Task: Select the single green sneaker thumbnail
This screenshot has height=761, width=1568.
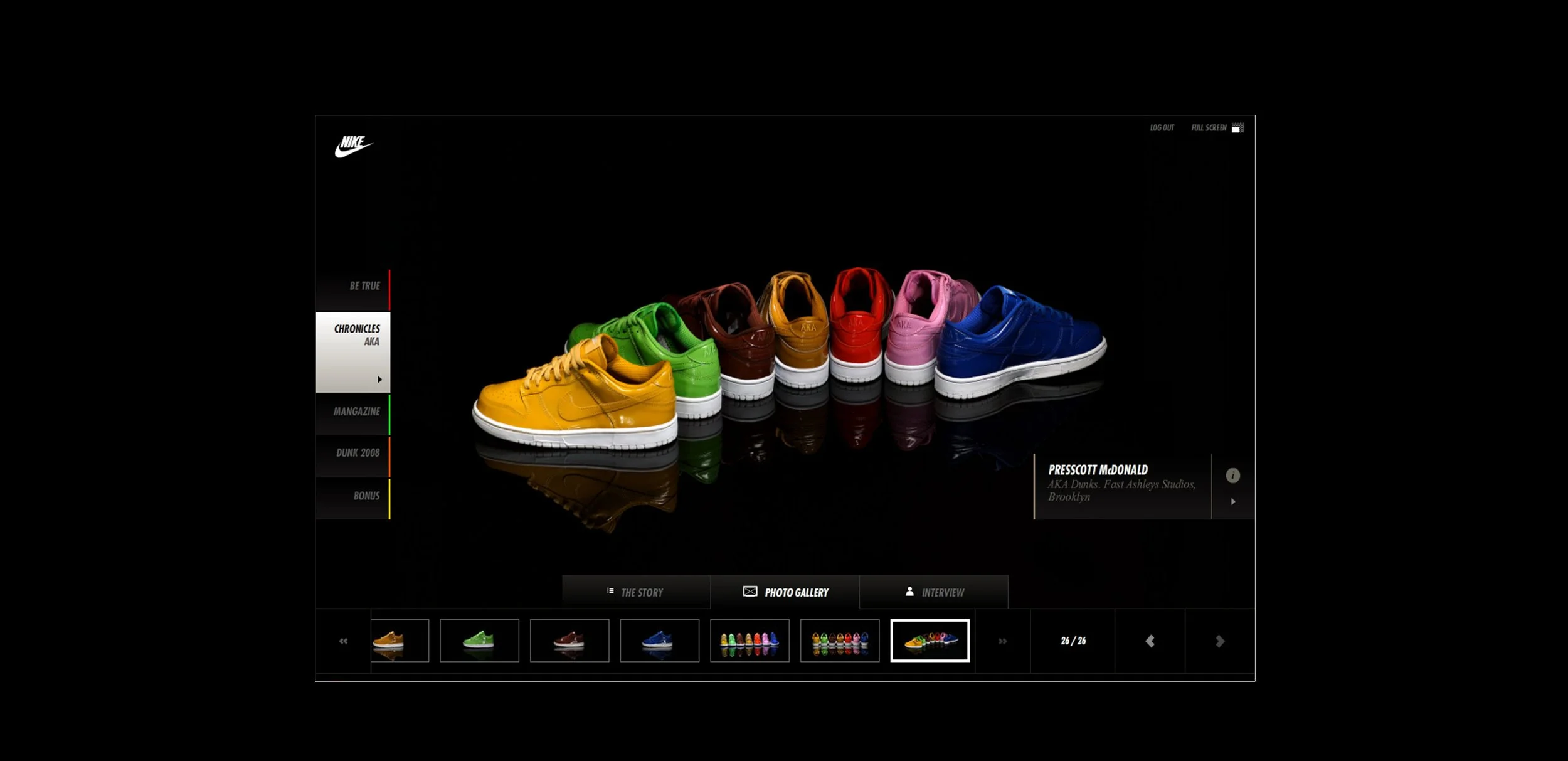Action: click(479, 641)
